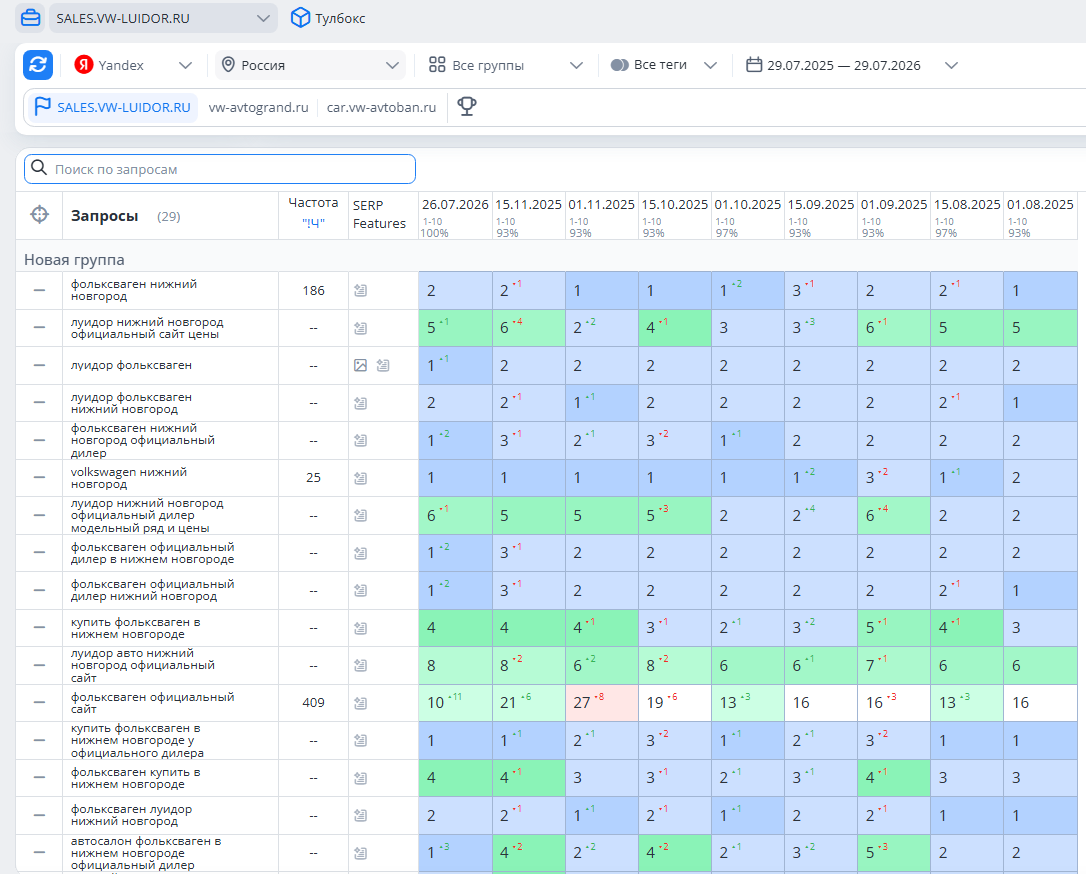Expand the Все теги dropdown arrow
1086x874 pixels.
[710, 65]
